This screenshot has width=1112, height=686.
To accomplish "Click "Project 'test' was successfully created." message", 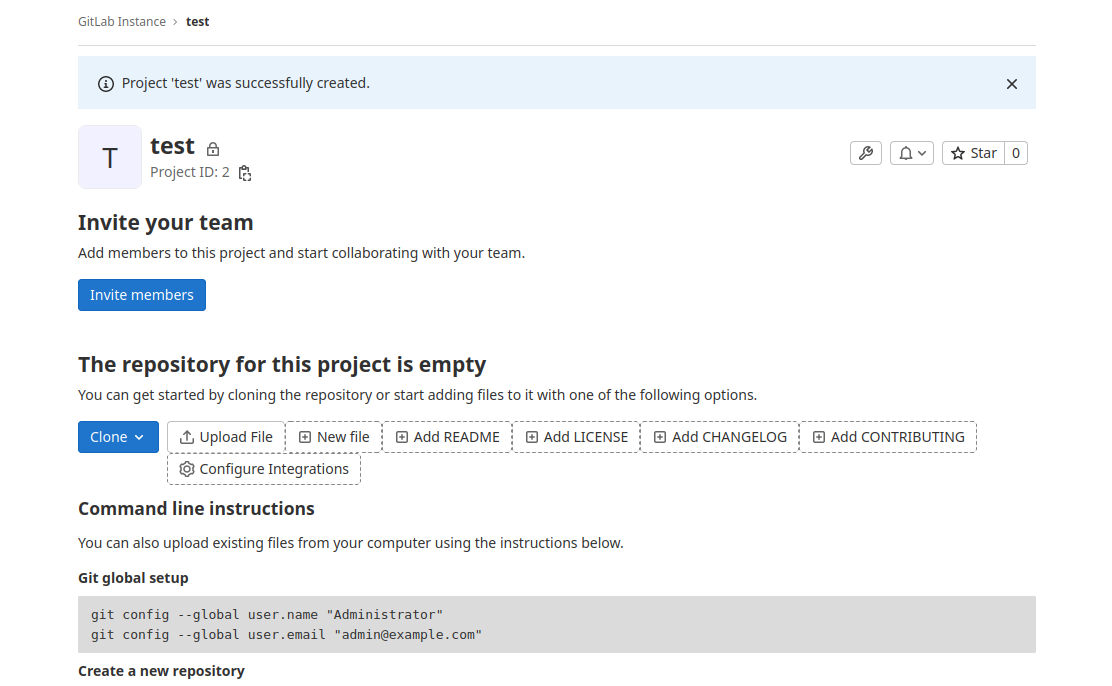I will pyautogui.click(x=245, y=83).
